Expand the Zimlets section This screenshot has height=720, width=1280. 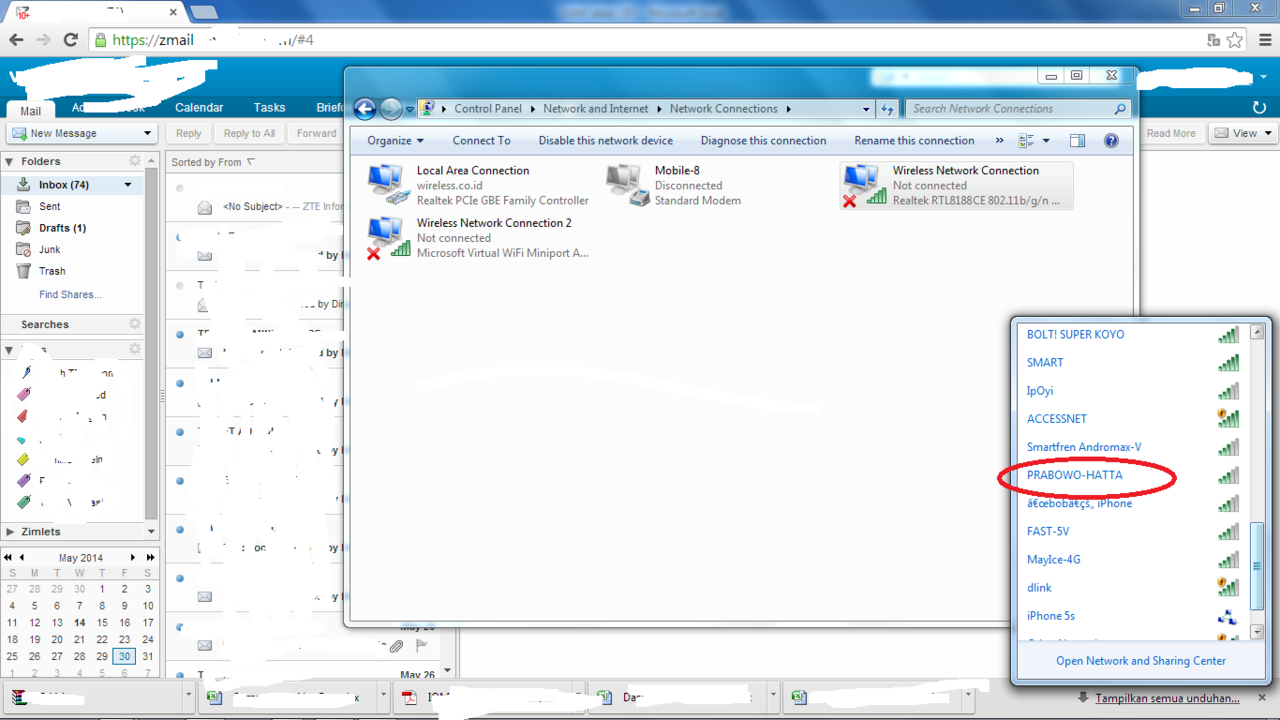coord(10,532)
